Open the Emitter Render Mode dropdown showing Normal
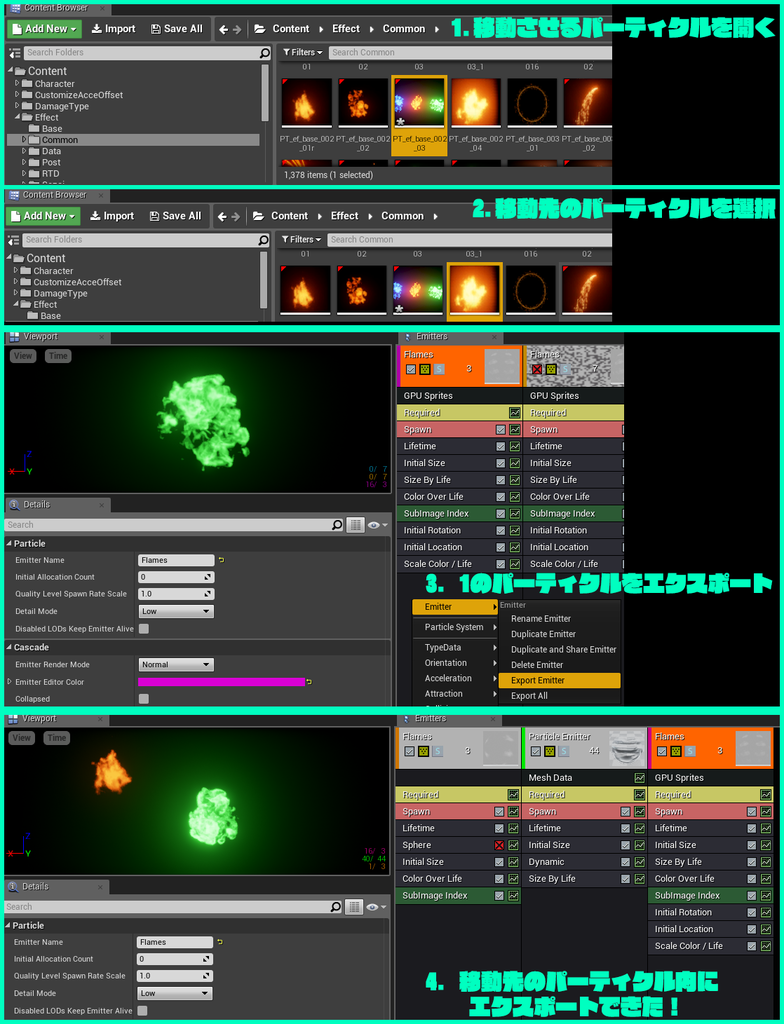 (176, 665)
